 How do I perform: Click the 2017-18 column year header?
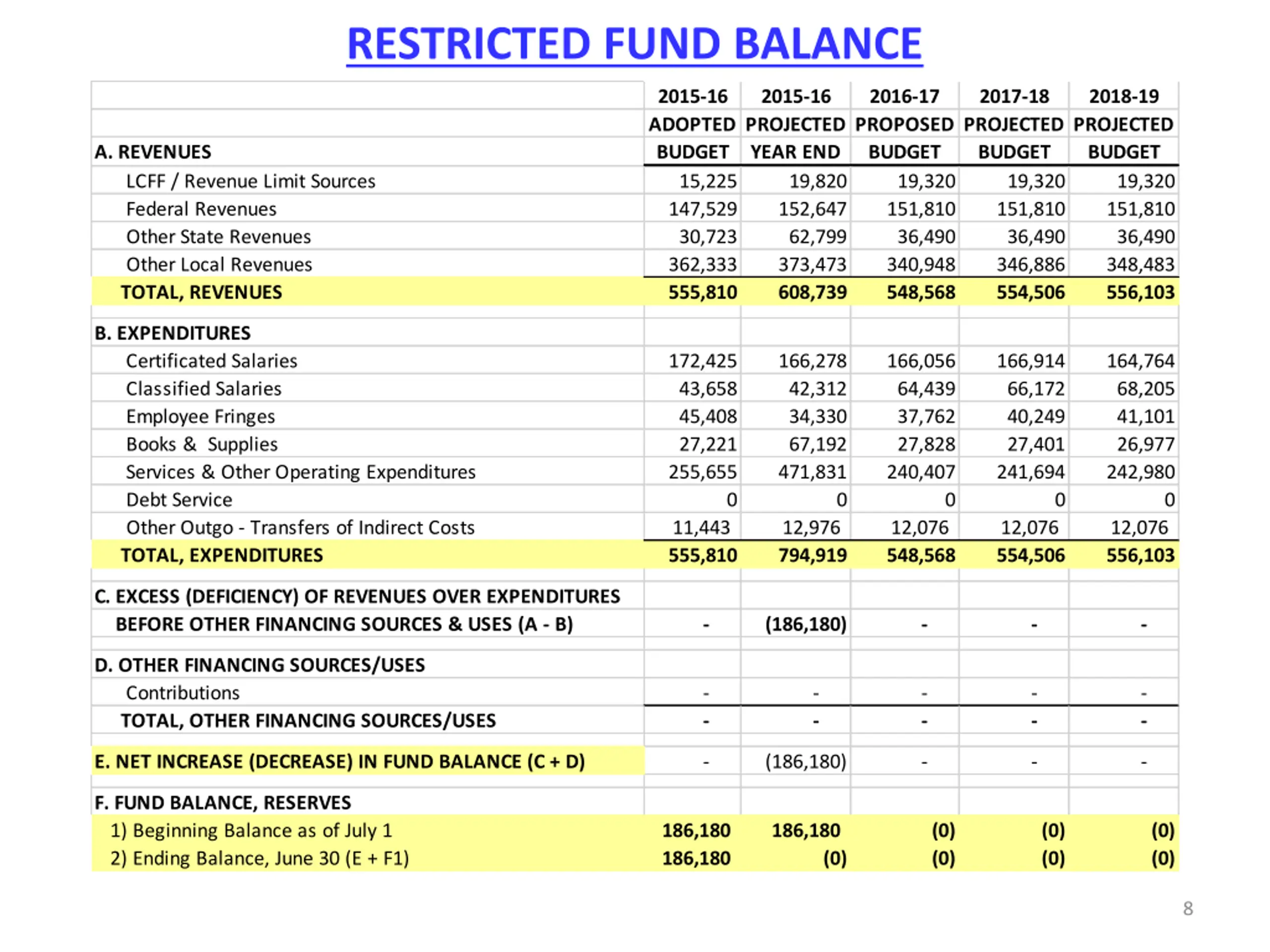tap(1014, 96)
